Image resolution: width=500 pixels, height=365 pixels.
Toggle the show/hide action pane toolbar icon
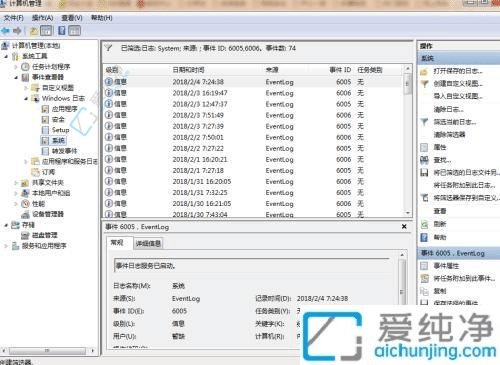point(74,31)
